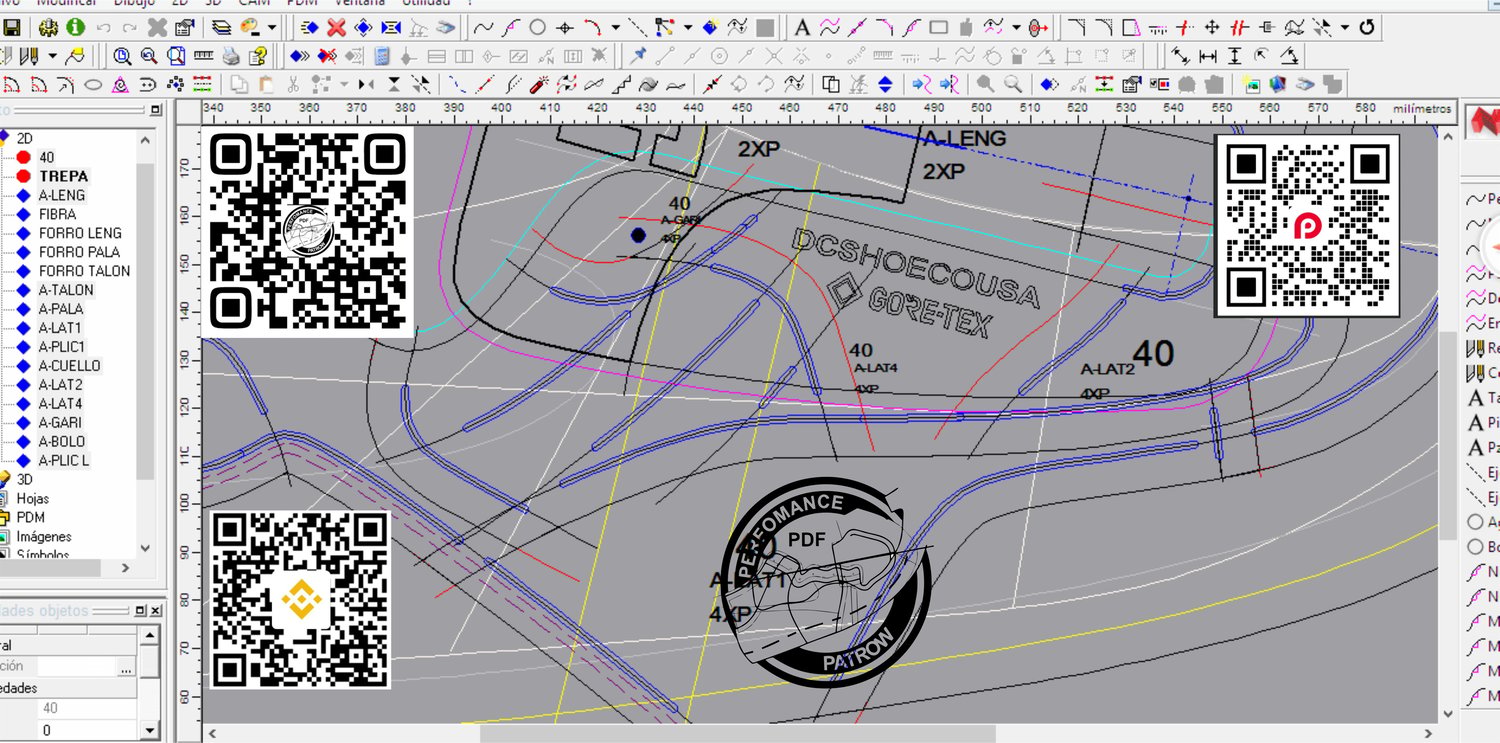Open the green information icon
The width and height of the screenshot is (1500, 743).
click(75, 27)
